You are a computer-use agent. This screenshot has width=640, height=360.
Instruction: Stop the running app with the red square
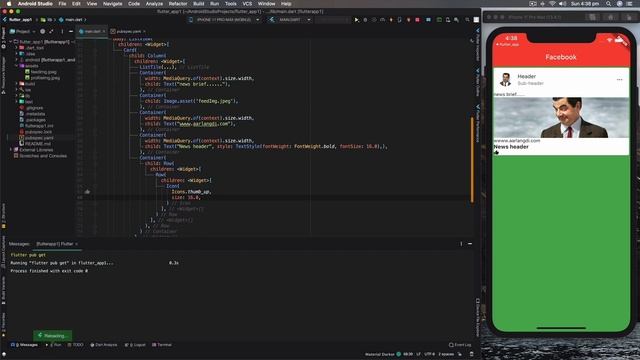[417, 20]
